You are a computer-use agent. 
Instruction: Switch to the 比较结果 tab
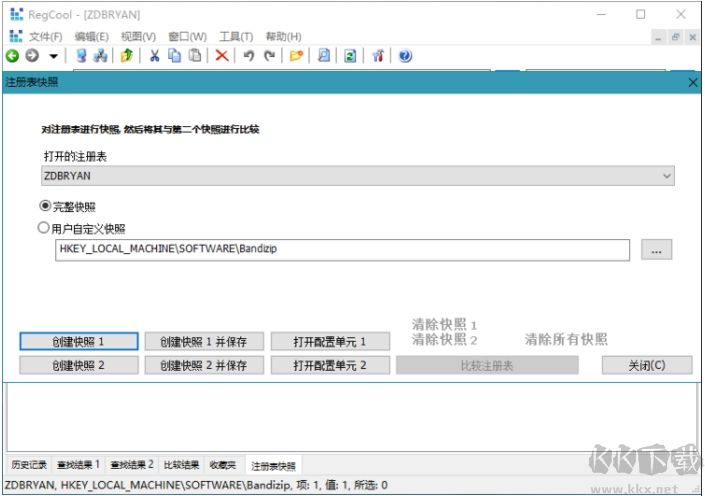[181, 465]
